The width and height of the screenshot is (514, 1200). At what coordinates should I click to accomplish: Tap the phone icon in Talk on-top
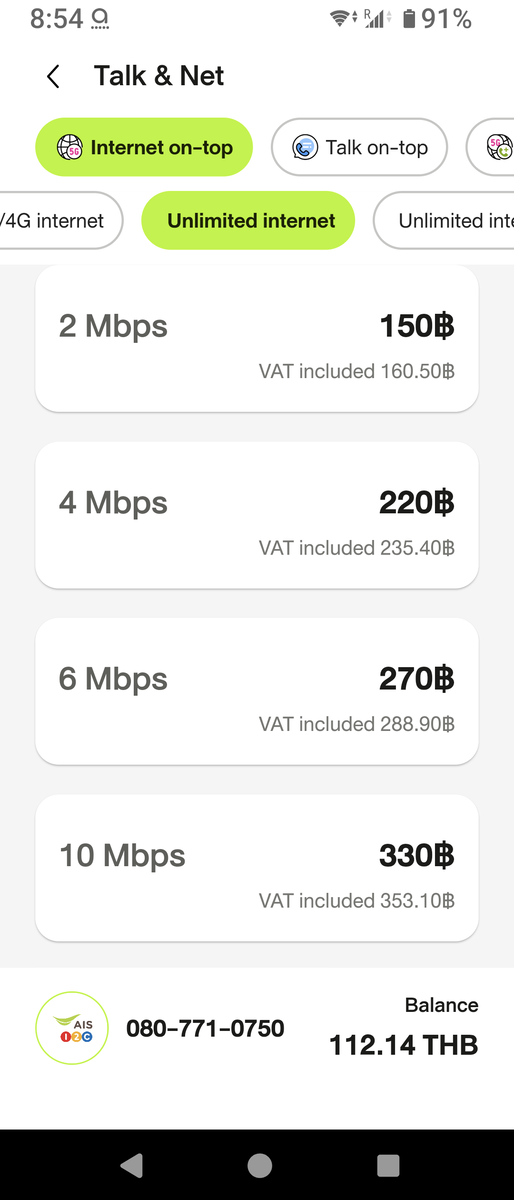[304, 148]
